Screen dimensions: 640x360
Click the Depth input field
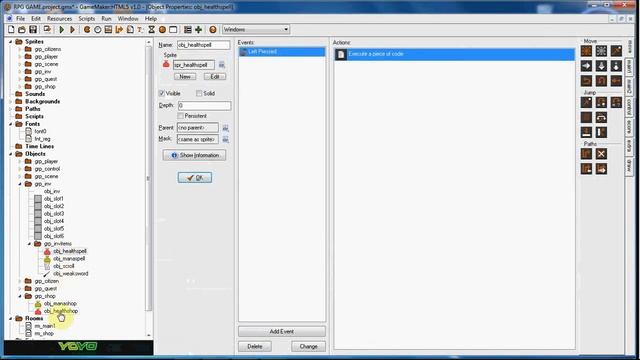204,105
